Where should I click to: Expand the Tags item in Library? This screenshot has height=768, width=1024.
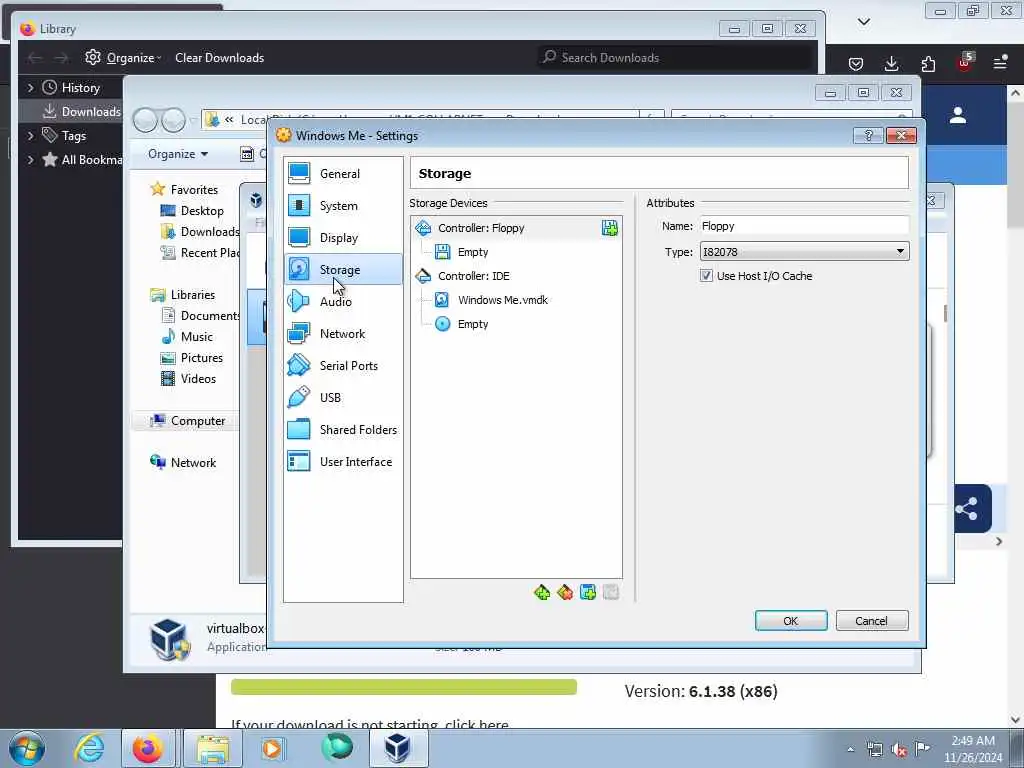(x=31, y=136)
